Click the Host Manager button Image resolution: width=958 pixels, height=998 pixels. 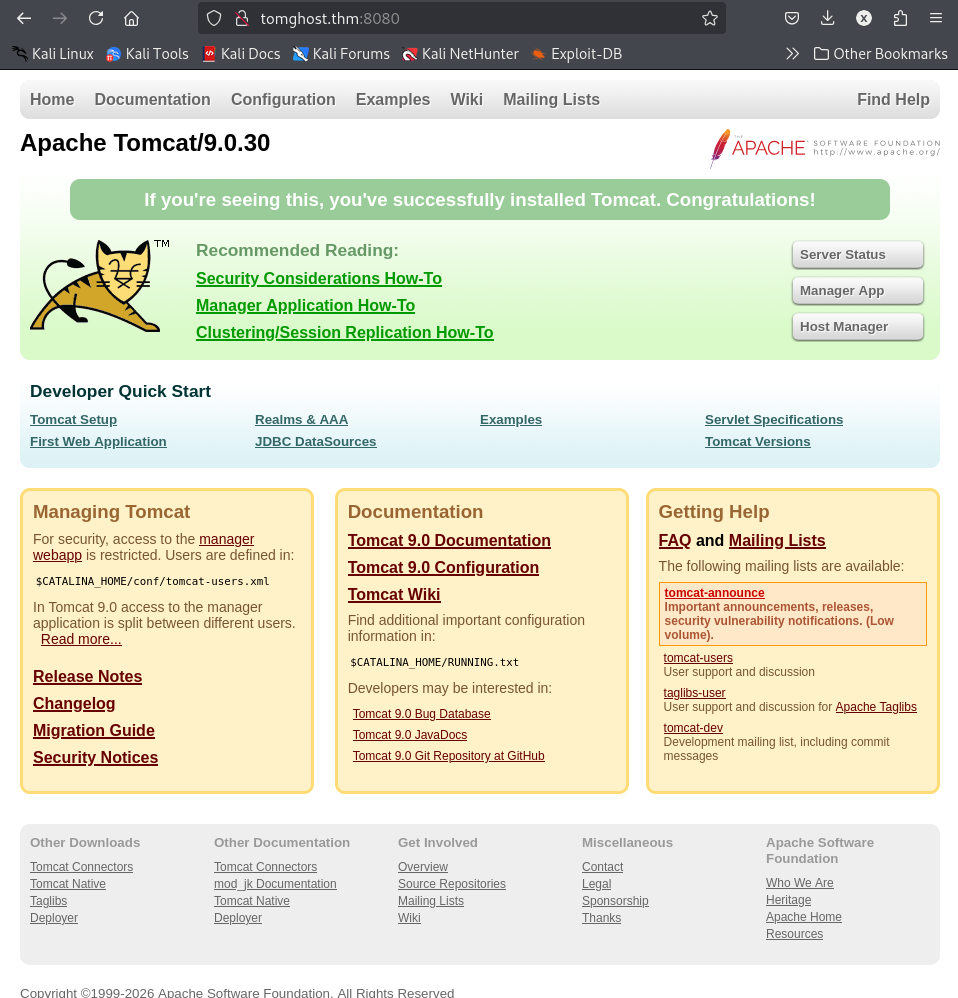tap(857, 327)
